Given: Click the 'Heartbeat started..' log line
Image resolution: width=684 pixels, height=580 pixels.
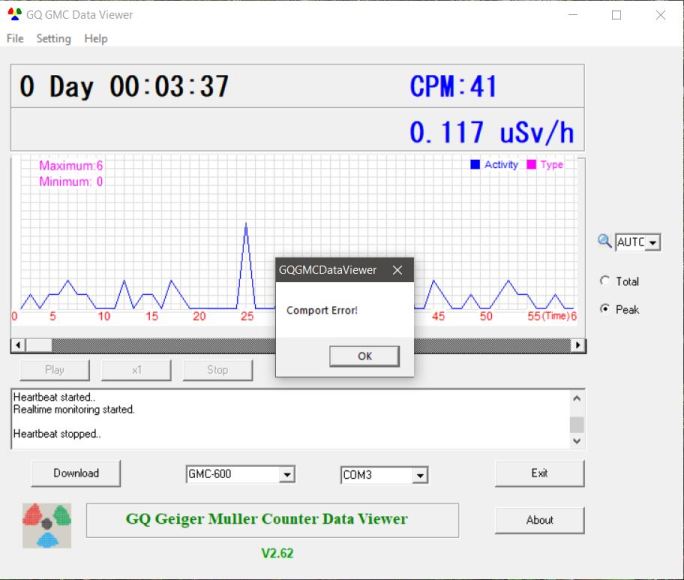Looking at the screenshot, I should pyautogui.click(x=55, y=397).
